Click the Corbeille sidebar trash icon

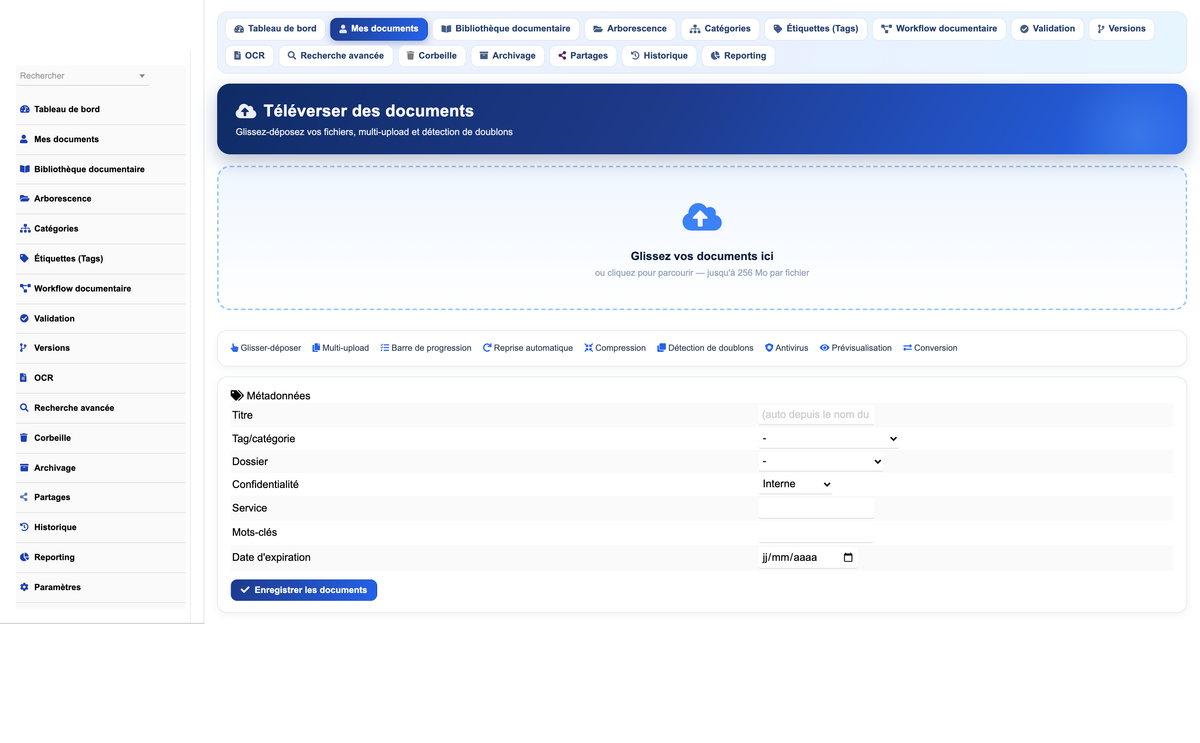pos(25,438)
